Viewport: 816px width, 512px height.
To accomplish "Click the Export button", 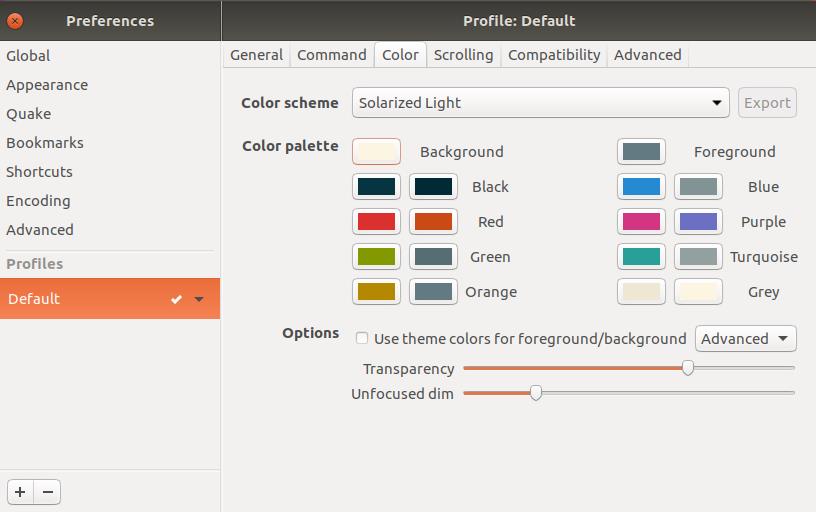I will click(x=767, y=103).
